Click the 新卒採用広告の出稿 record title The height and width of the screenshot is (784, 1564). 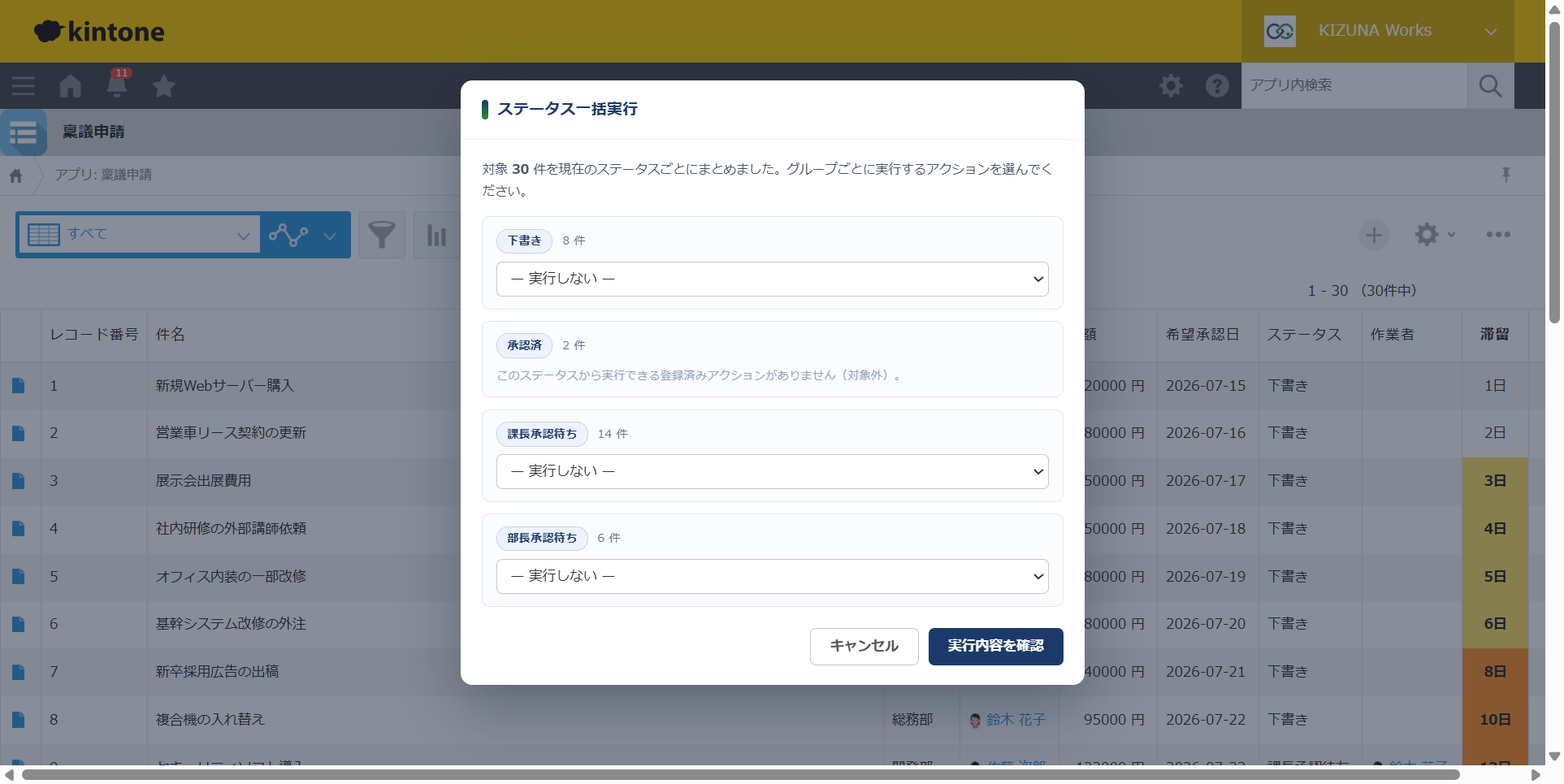click(217, 672)
